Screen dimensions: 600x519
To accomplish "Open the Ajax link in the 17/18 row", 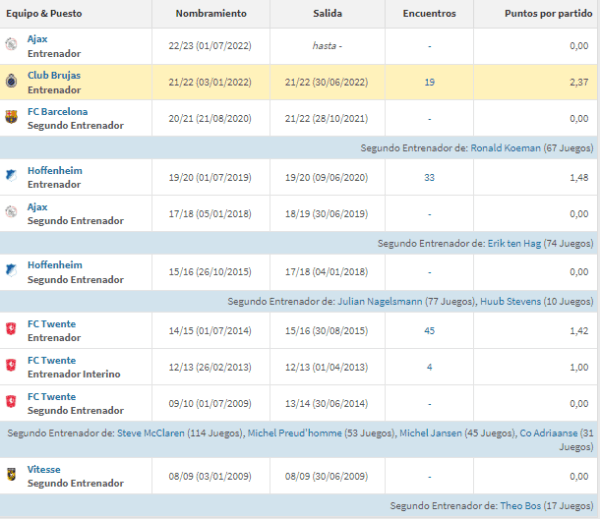I will 37,207.
